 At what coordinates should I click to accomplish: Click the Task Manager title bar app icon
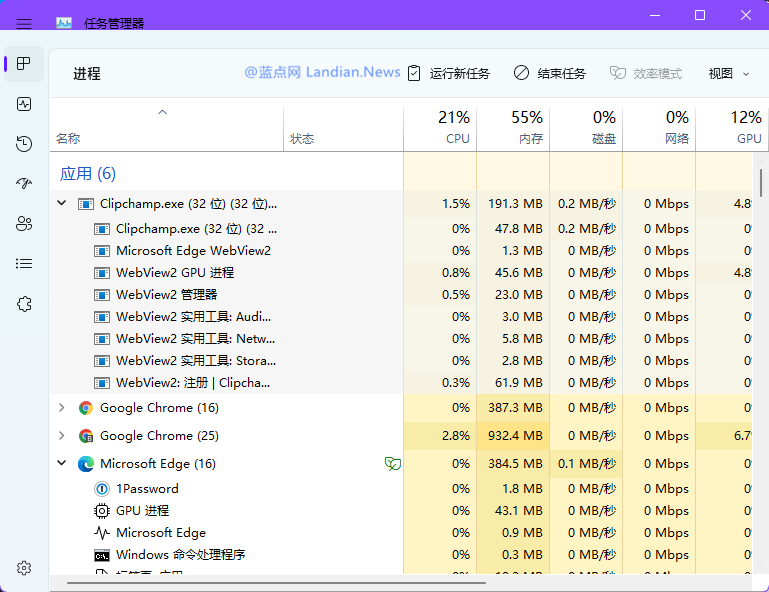64,23
